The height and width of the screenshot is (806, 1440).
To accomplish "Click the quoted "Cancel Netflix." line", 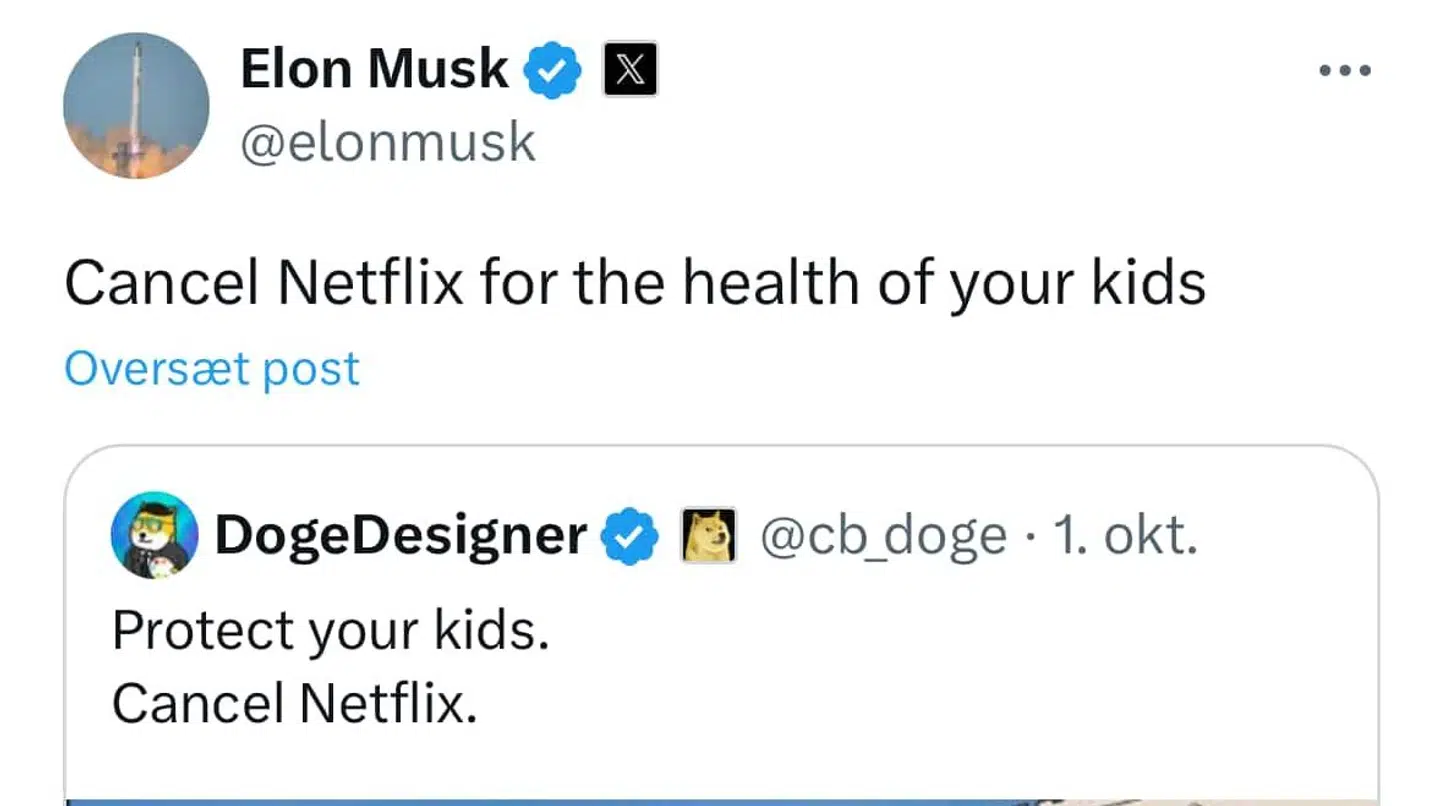I will click(x=294, y=704).
